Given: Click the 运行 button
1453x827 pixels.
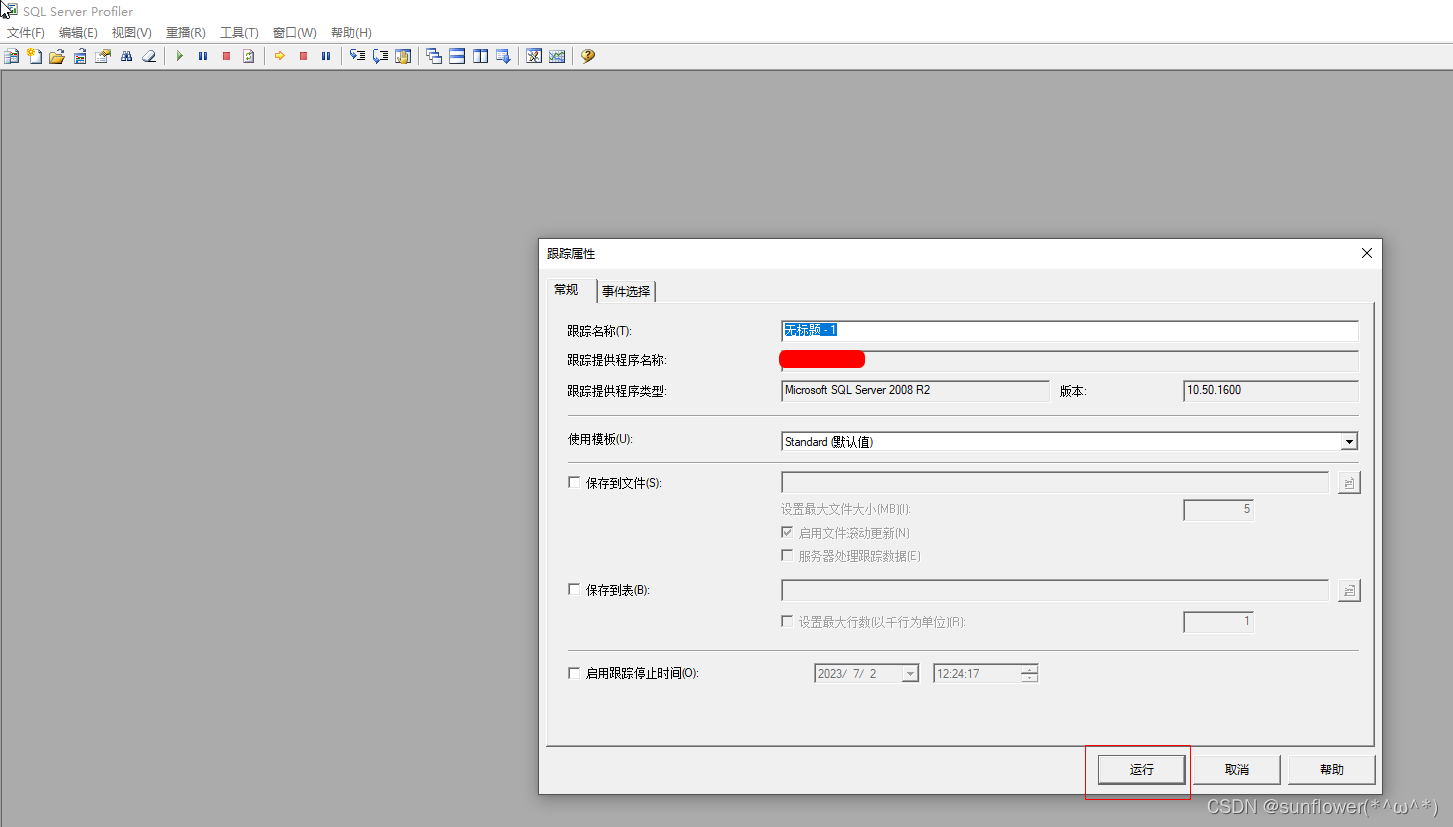Looking at the screenshot, I should pyautogui.click(x=1141, y=769).
